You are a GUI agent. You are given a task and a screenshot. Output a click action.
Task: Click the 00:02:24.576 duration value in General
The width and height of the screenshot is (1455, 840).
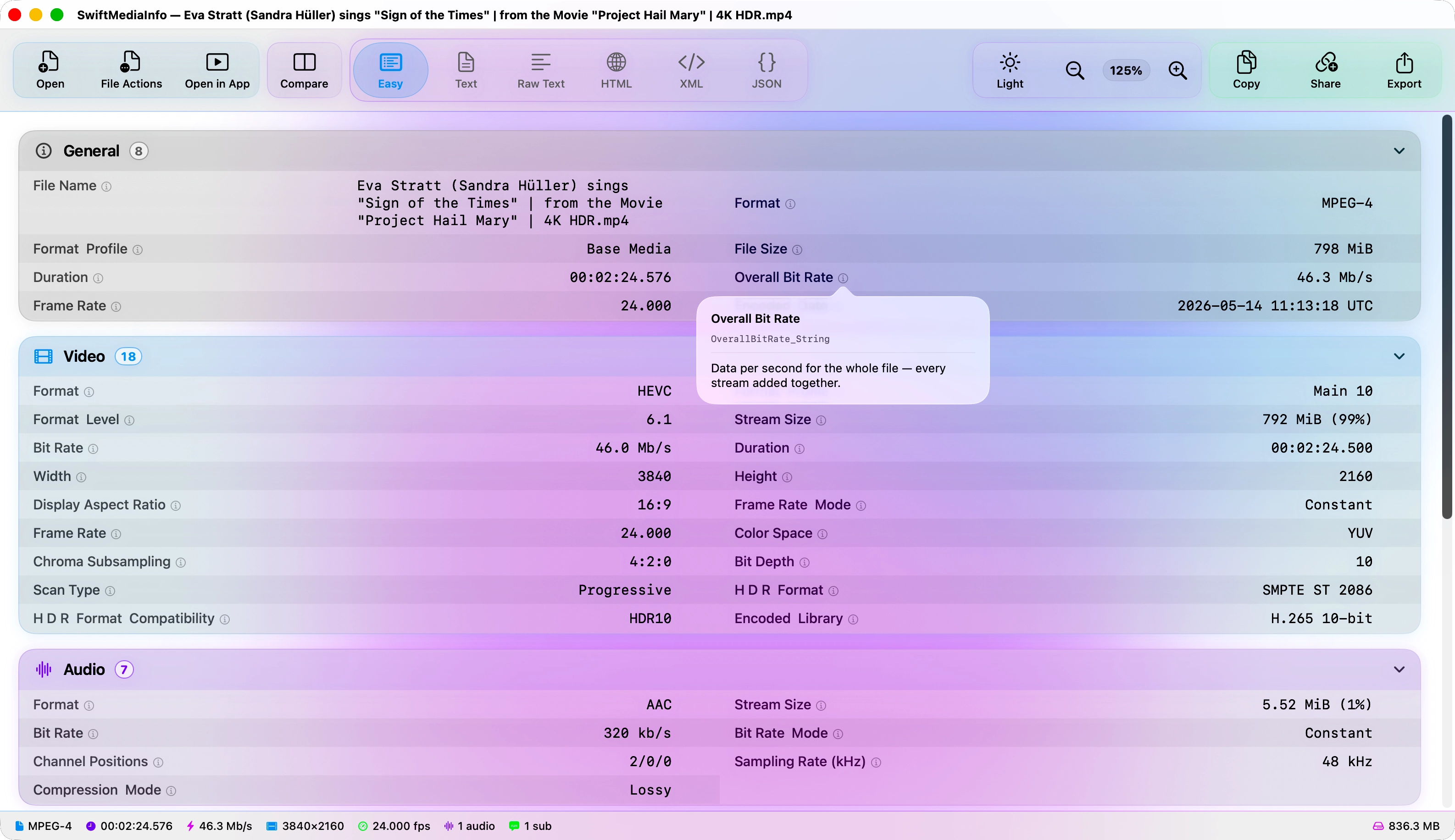coord(620,277)
